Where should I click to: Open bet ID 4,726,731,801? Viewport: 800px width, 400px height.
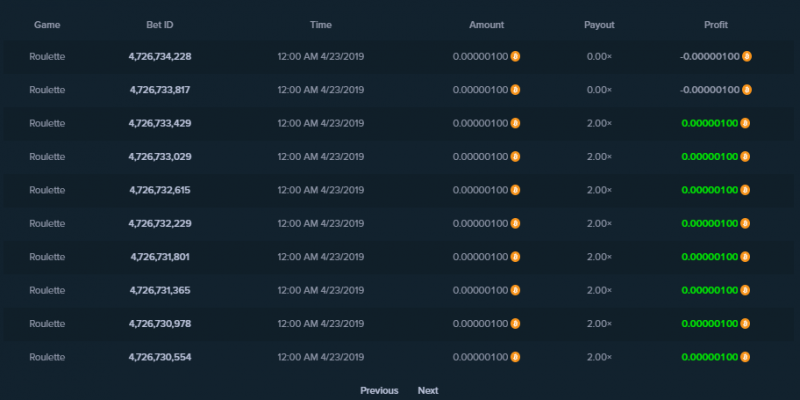pos(160,257)
